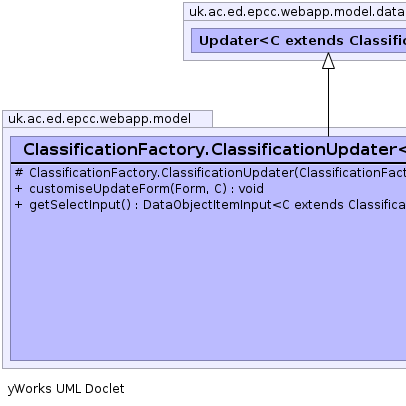Click the void return type of customiseUpdateForm
Screen dimensions: 406x406
[251, 189]
